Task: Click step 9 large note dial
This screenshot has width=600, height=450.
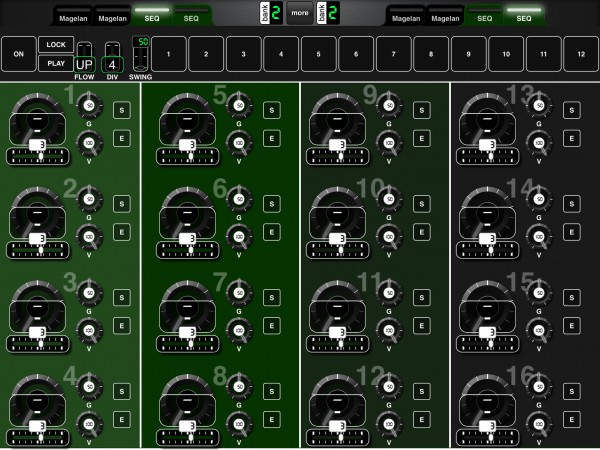Action: [337, 119]
